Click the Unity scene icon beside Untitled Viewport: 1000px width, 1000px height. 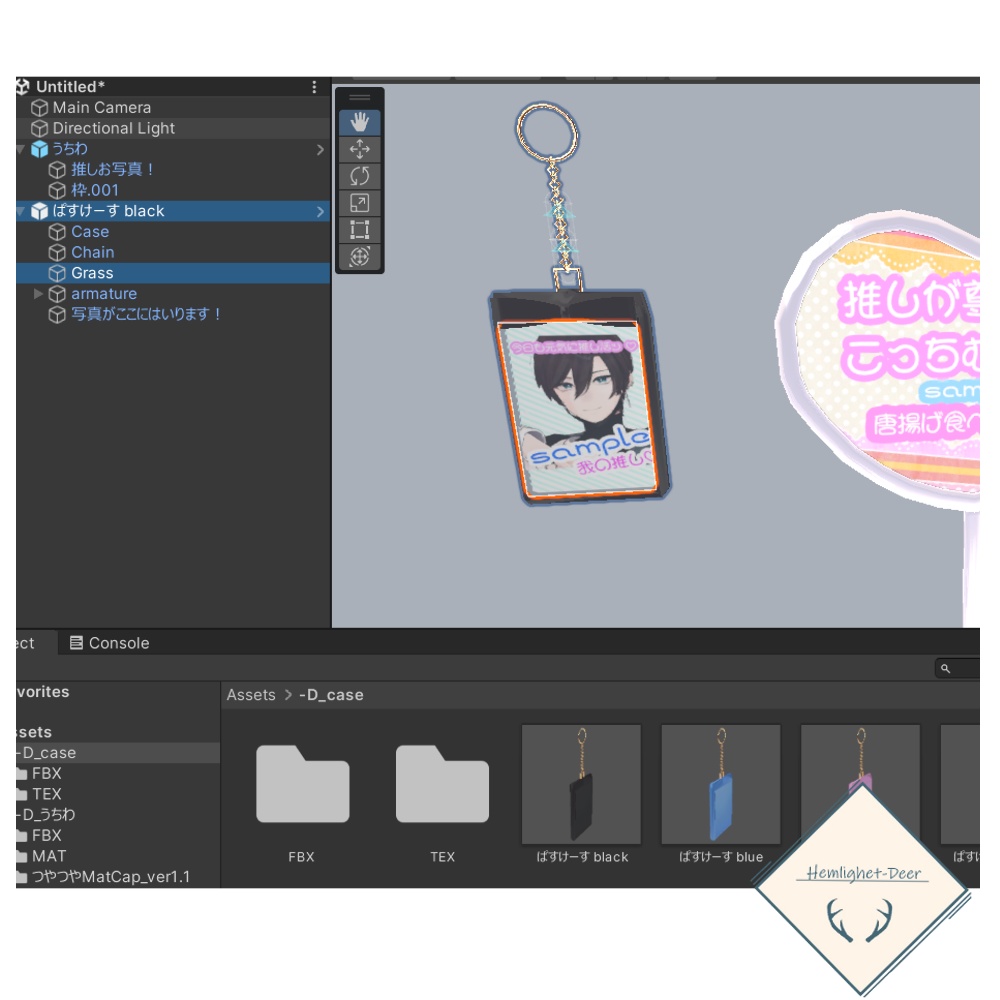point(23,87)
